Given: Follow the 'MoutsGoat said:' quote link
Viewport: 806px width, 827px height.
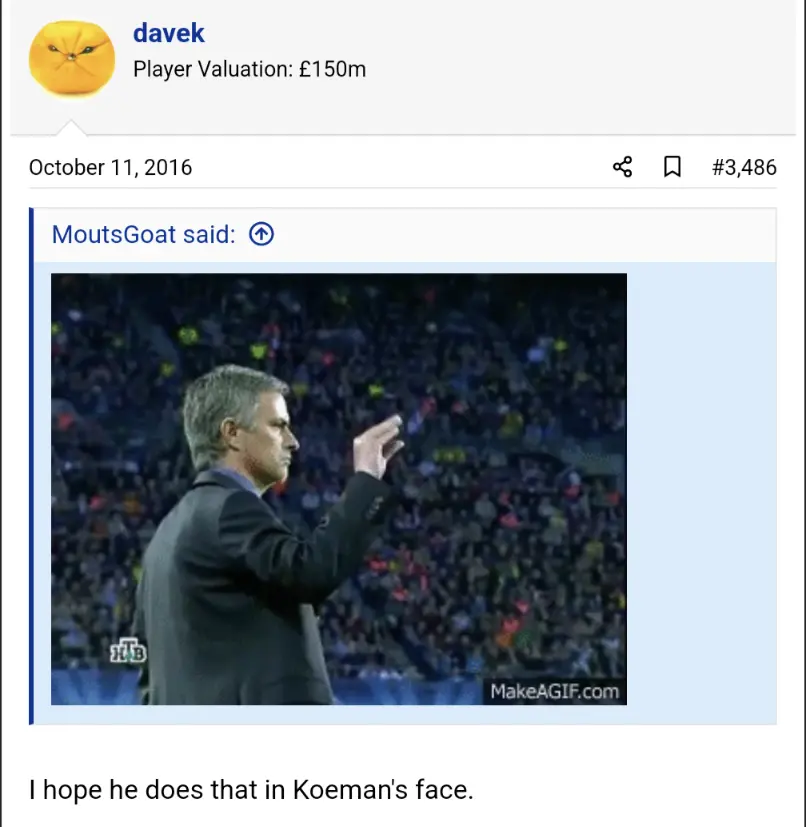Looking at the screenshot, I should tap(143, 234).
